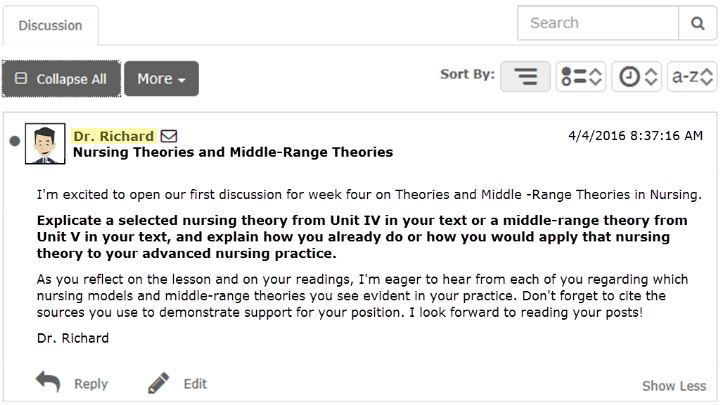Click the Reply text link

(x=91, y=383)
